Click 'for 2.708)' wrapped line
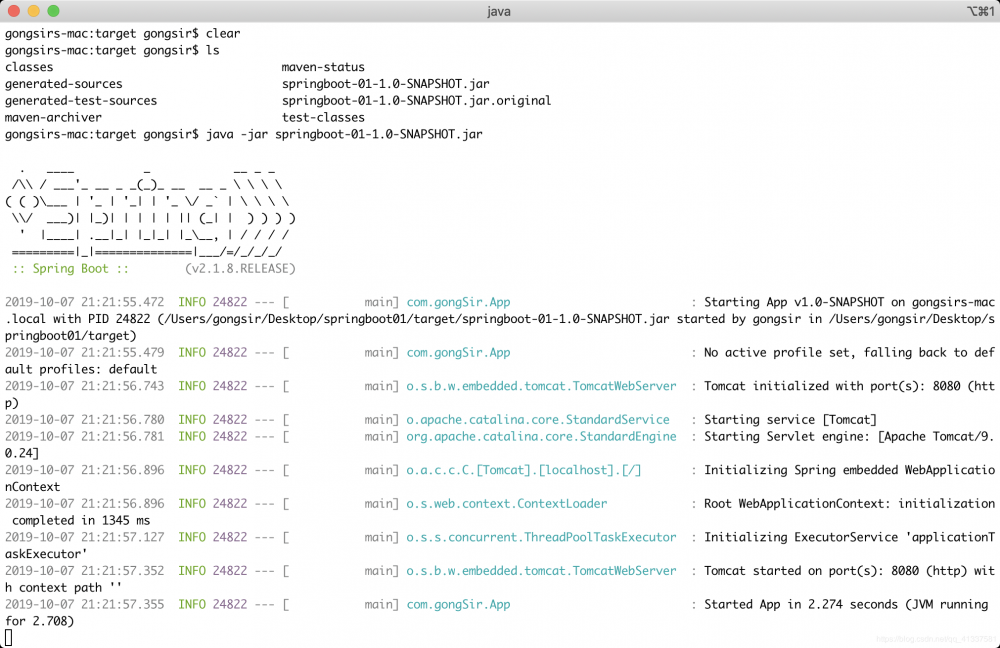 tap(40, 621)
